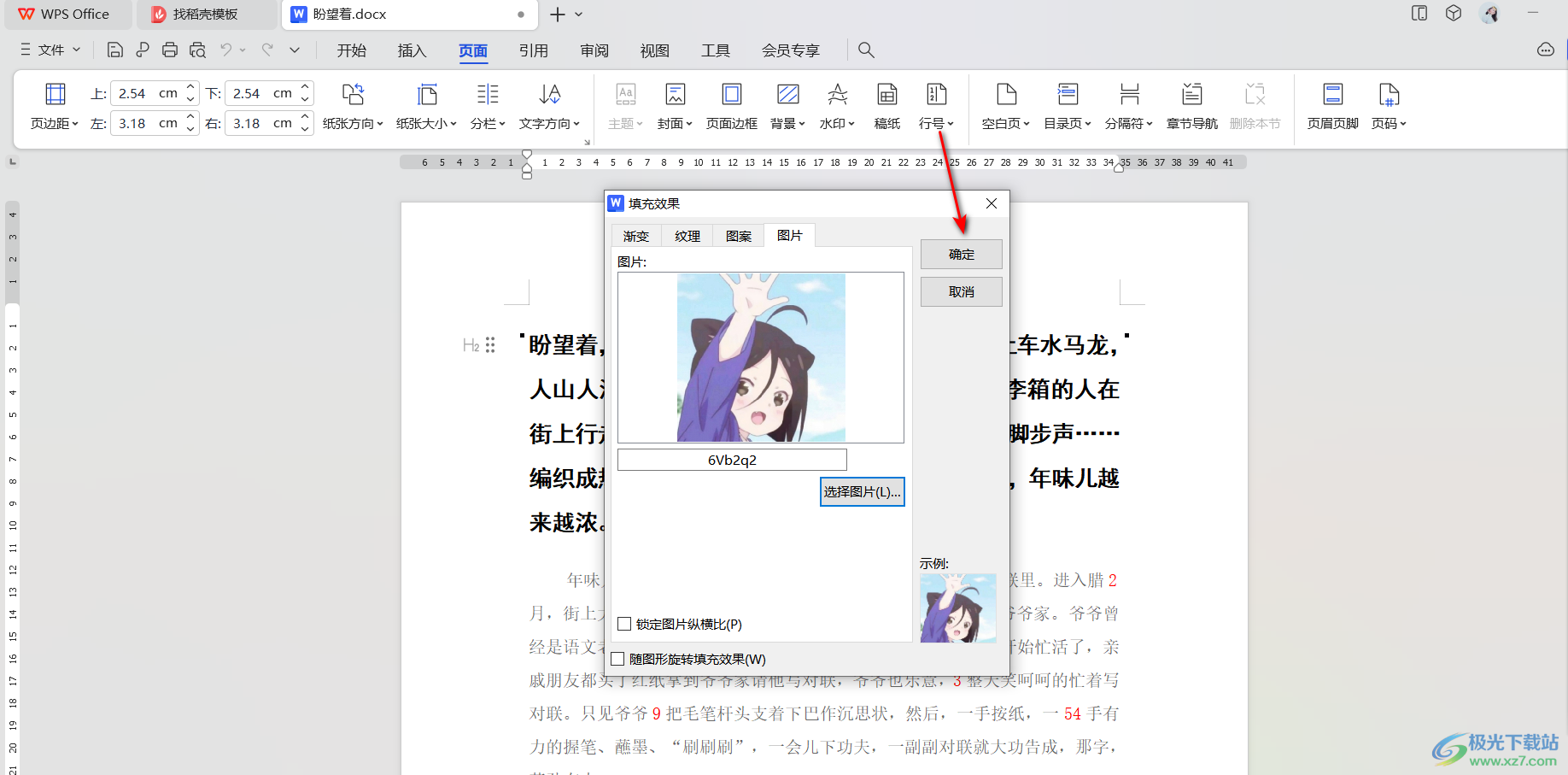This screenshot has height=775, width=1568.
Task: Switch to the 开始 ribbon tab
Action: (351, 50)
